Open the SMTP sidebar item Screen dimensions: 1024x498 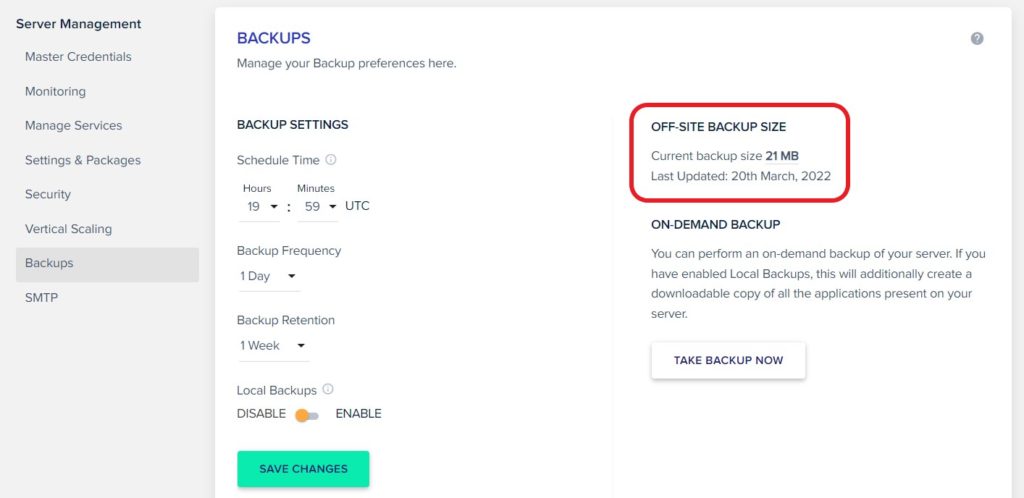pyautogui.click(x=41, y=298)
